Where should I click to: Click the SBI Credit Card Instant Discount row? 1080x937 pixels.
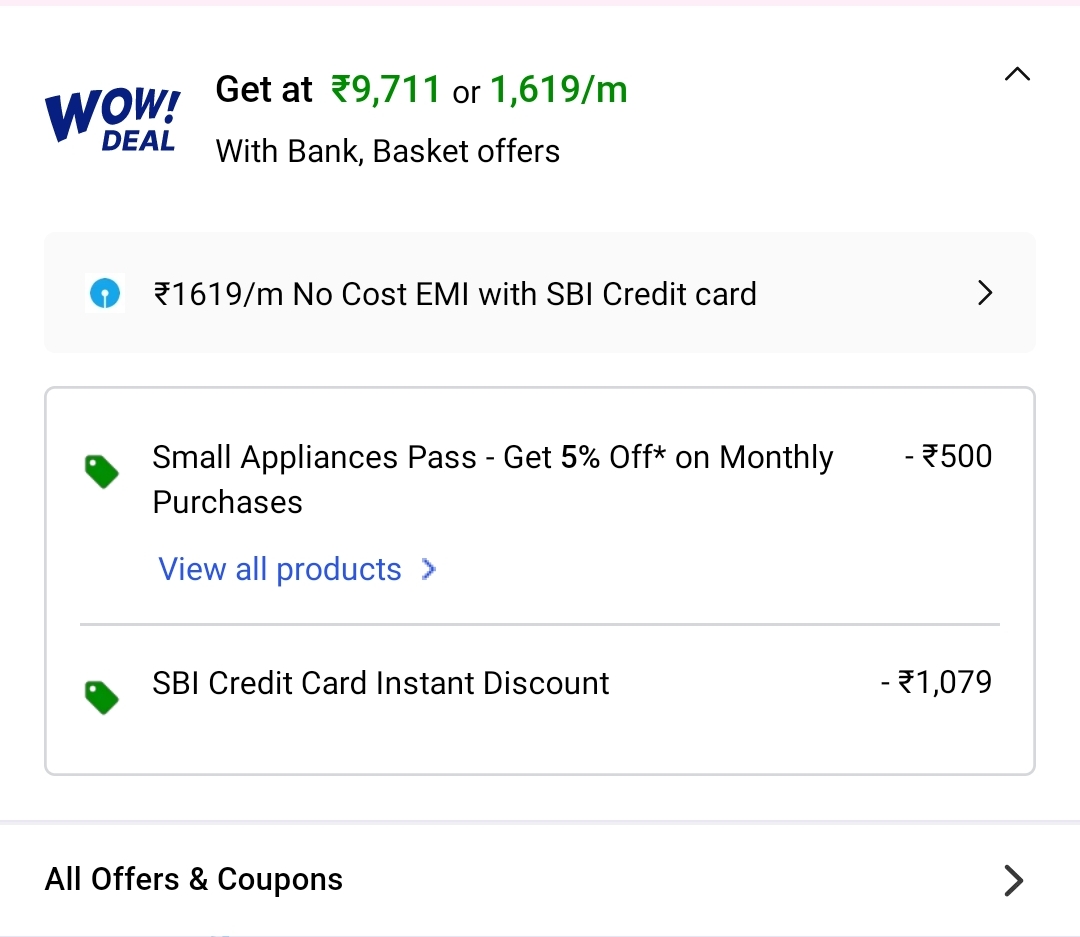pyautogui.click(x=380, y=683)
